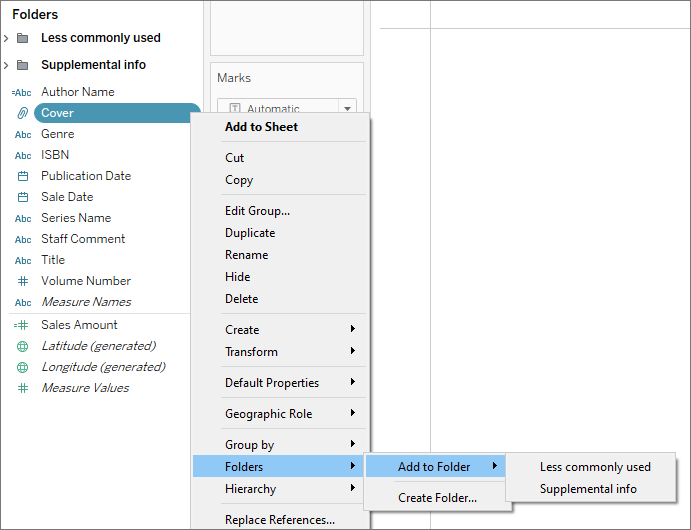Open the Marks type dropdown arrow
This screenshot has width=691, height=530.
(347, 108)
